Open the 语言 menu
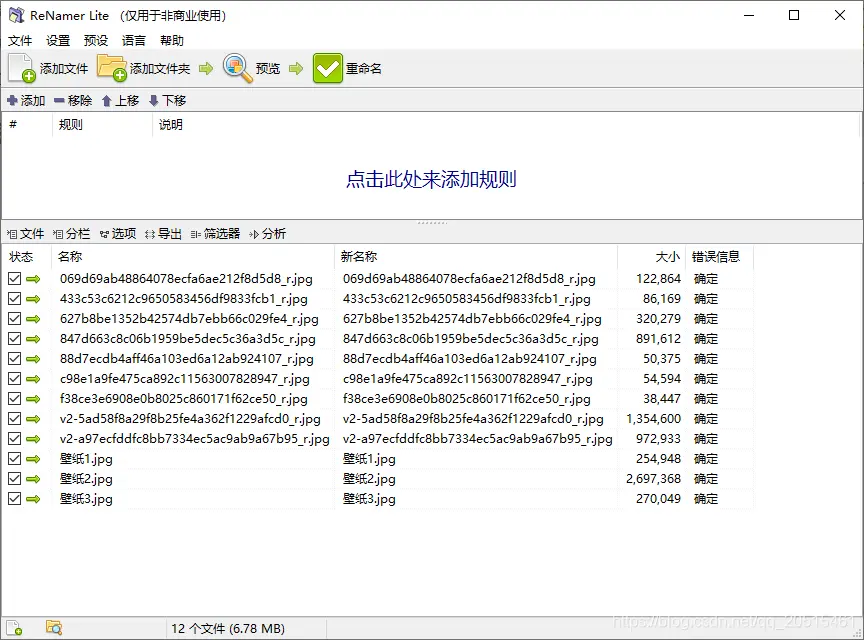864x640 pixels. [x=133, y=40]
